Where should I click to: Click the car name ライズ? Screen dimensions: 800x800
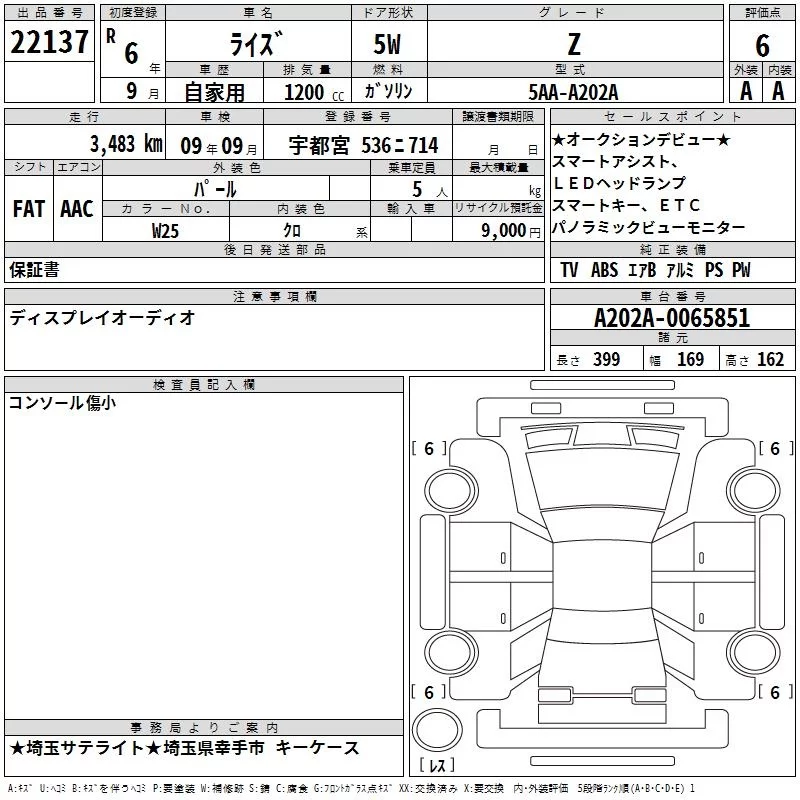point(258,44)
